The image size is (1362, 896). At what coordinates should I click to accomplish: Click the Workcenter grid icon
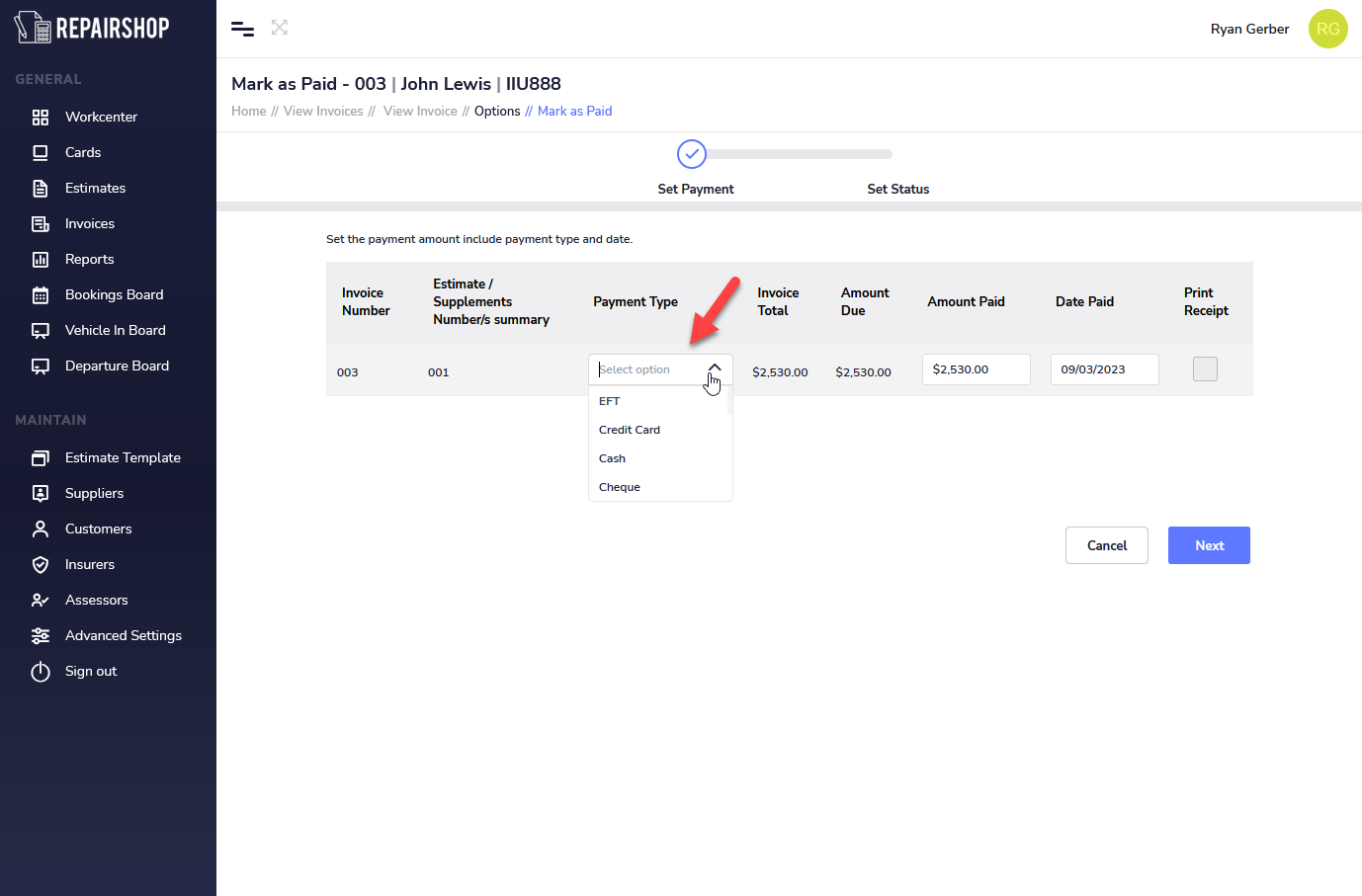coord(41,118)
